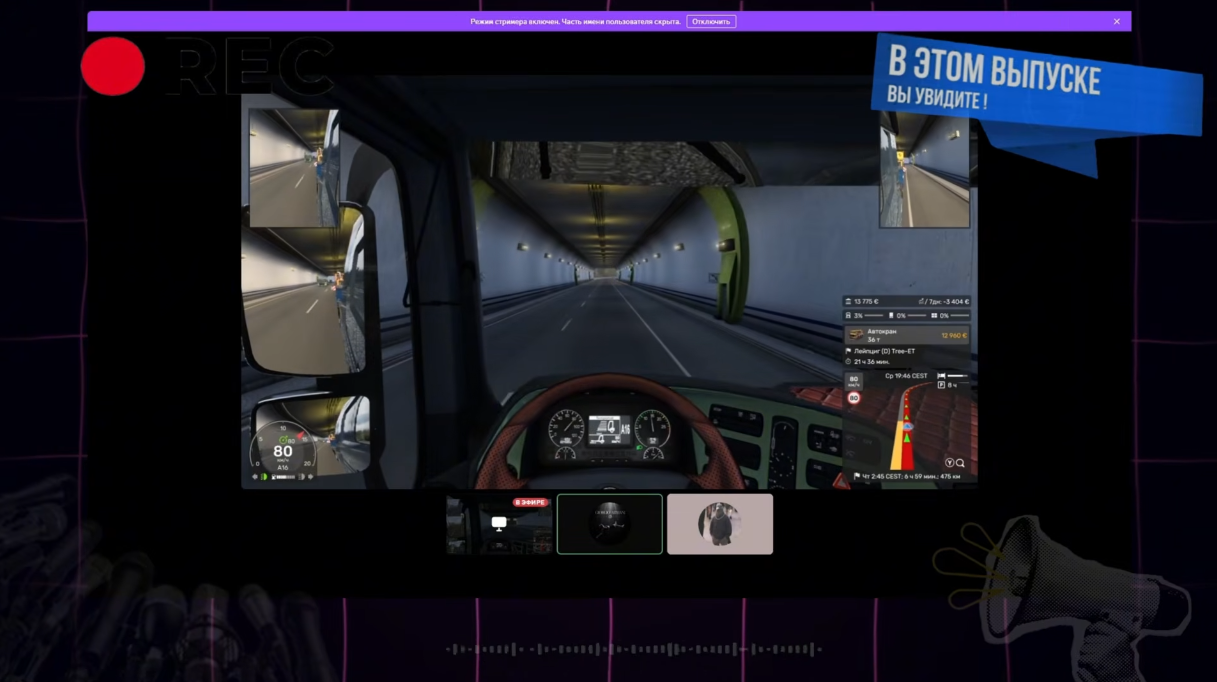The image size is (1217, 682).
Task: Open the stream thumbnail marked В ЭФИРЕ
Action: point(499,524)
